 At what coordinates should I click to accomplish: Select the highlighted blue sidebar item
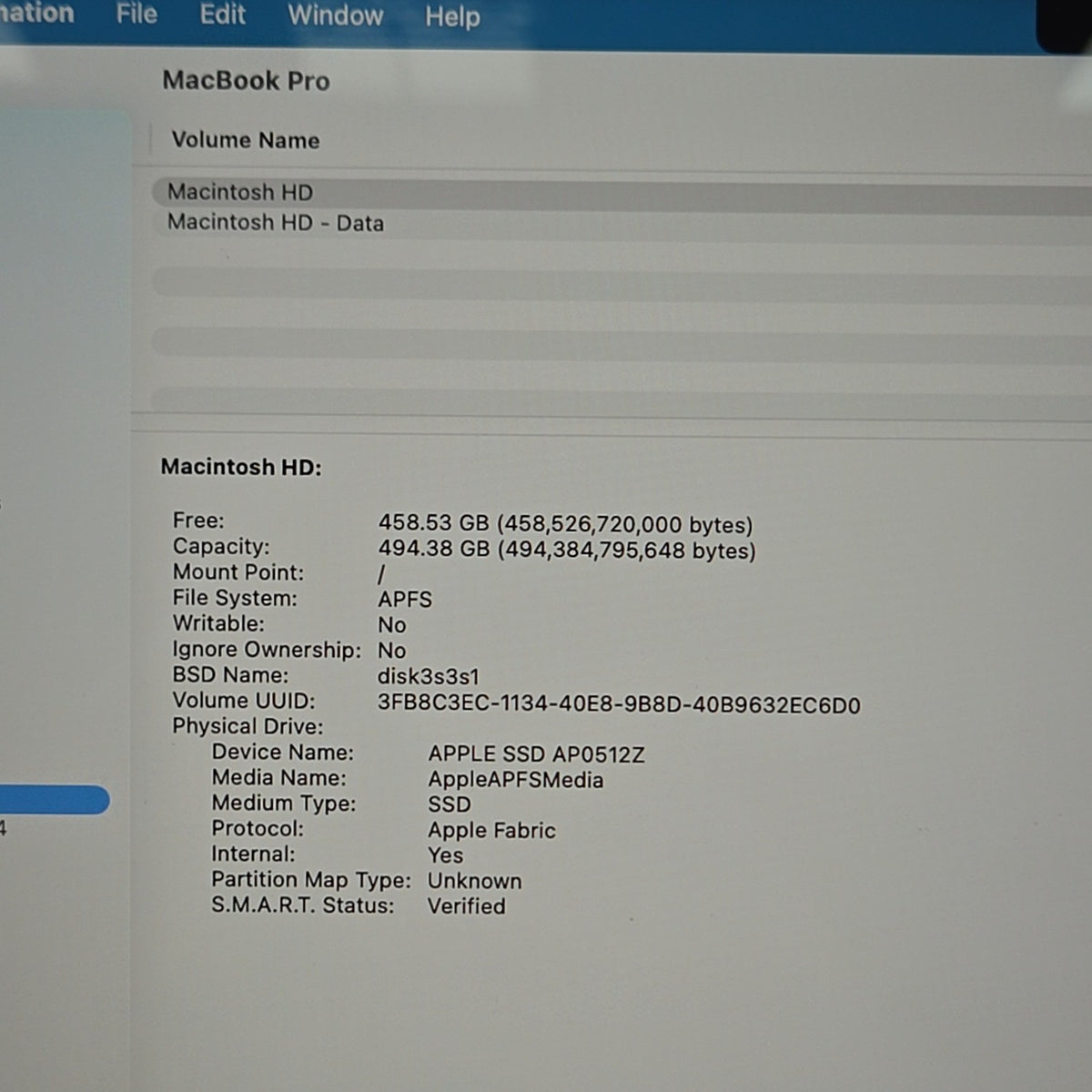(x=55, y=800)
